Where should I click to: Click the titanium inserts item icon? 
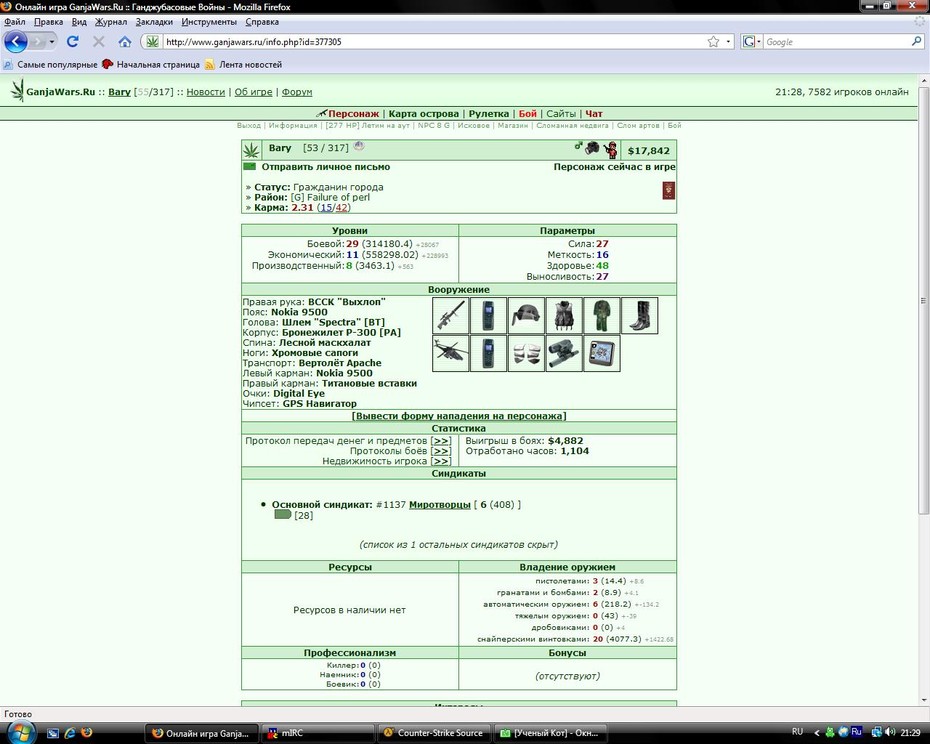526,353
